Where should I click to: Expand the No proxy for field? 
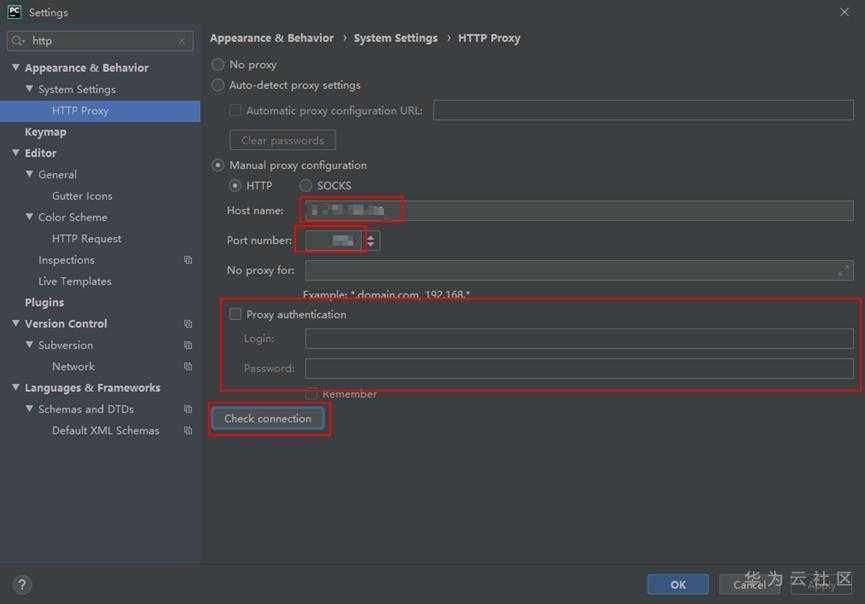[x=843, y=270]
